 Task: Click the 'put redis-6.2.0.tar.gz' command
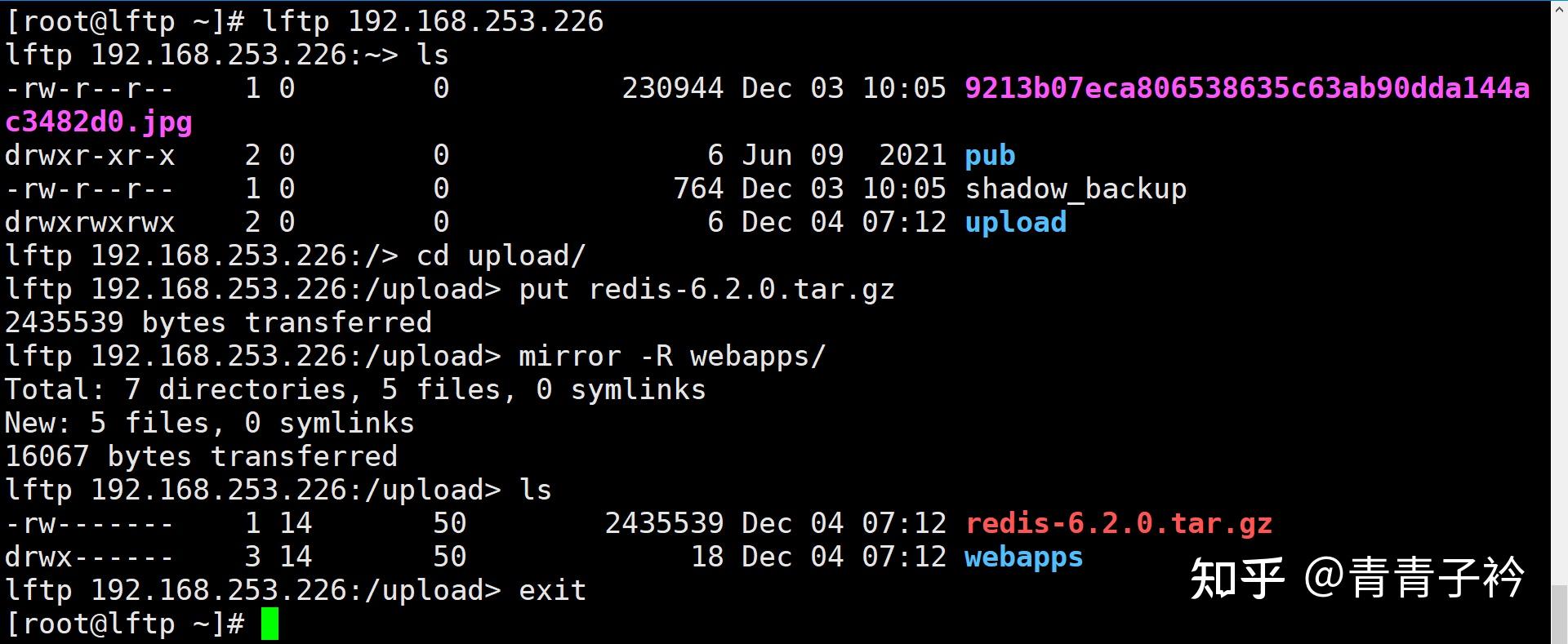(707, 290)
